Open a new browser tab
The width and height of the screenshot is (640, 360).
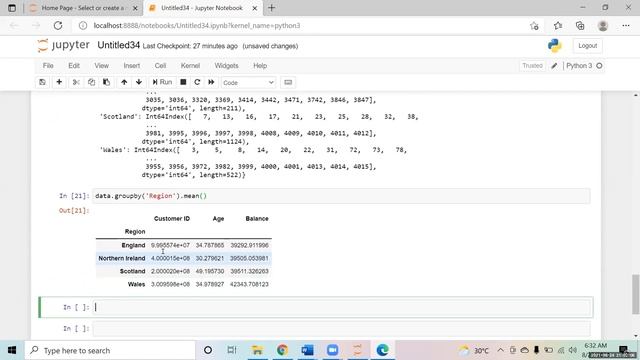[271, 8]
